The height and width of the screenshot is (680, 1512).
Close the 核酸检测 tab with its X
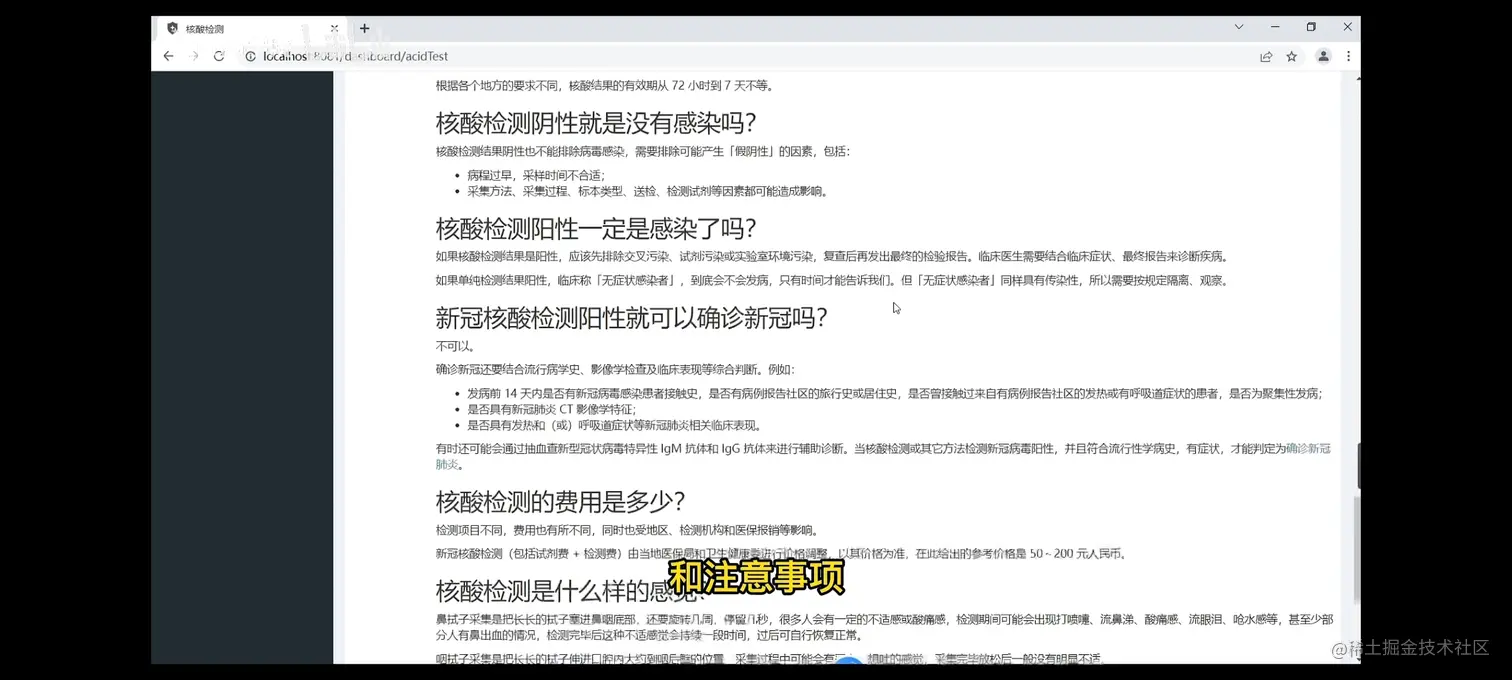[x=334, y=29]
